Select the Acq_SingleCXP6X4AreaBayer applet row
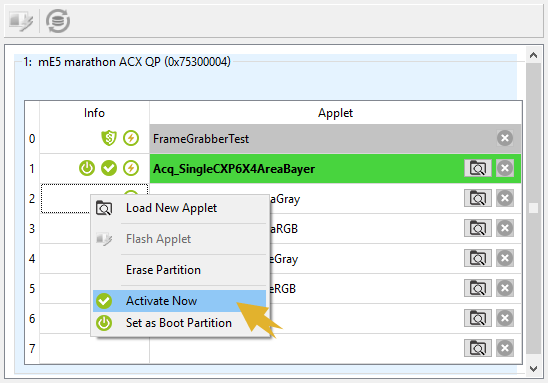The image size is (548, 383). point(335,168)
